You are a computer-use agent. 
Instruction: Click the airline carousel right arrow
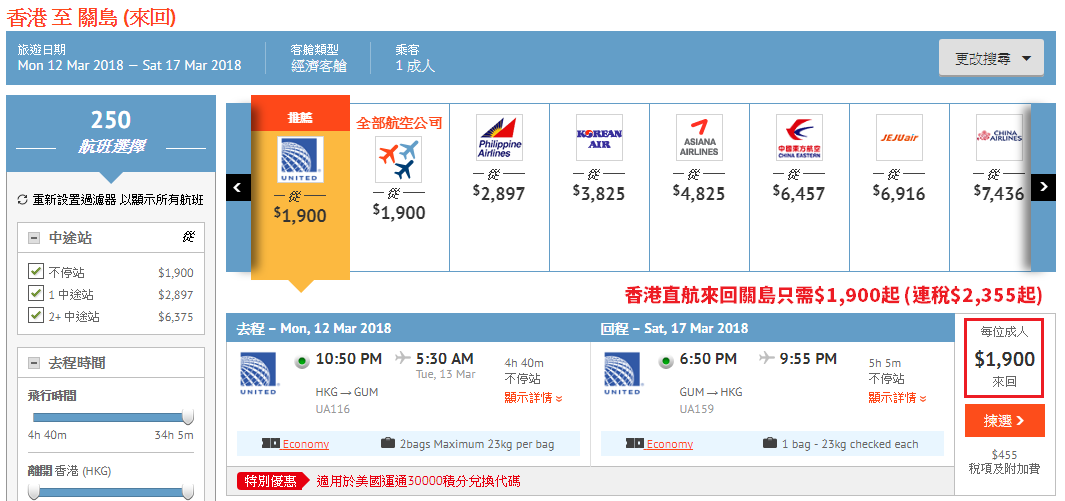(x=1043, y=187)
